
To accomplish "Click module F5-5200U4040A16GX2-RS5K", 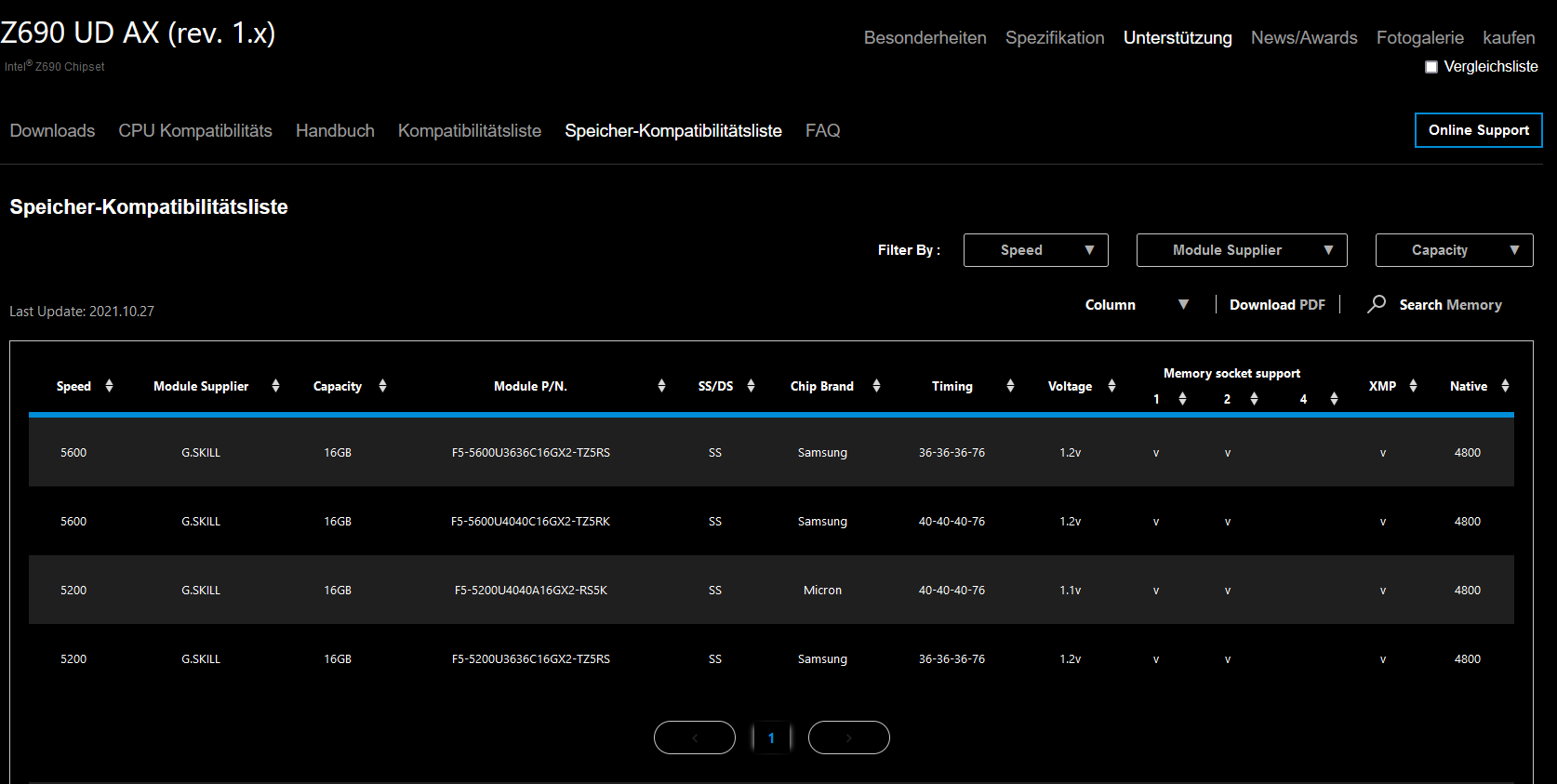I will pos(531,591).
